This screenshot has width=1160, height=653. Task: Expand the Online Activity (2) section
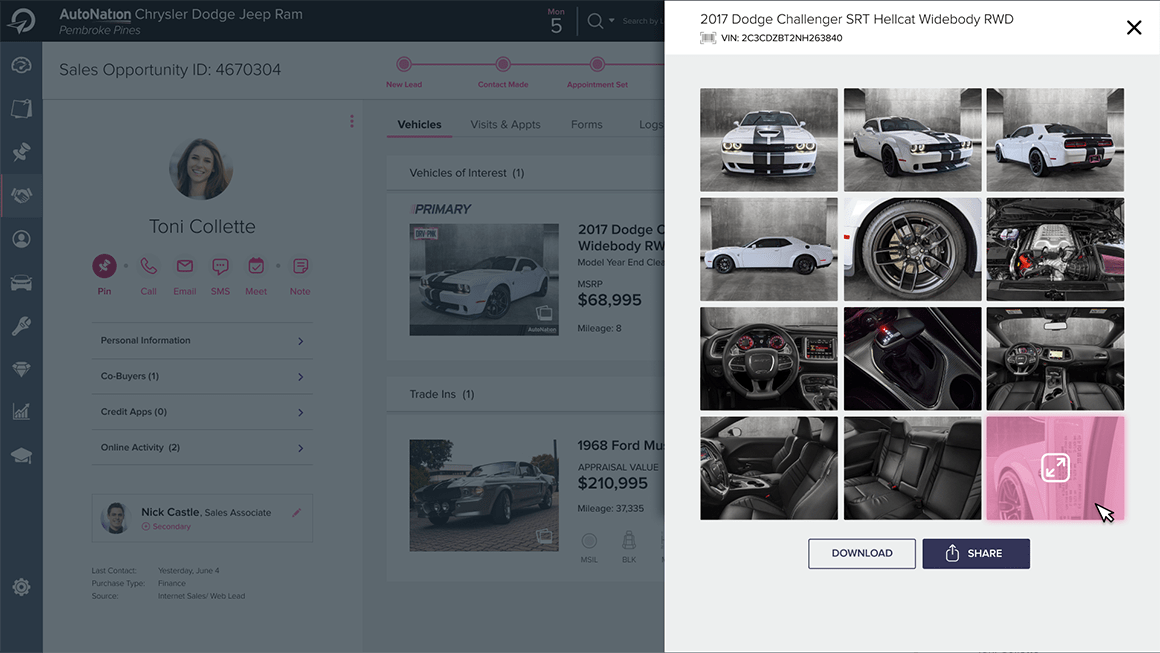pyautogui.click(x=203, y=447)
